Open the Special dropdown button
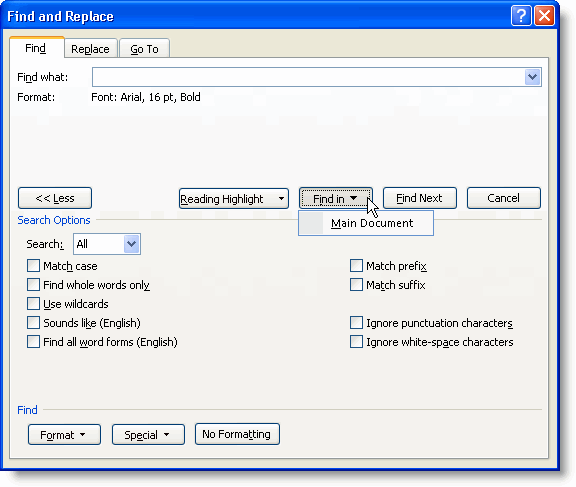 (x=148, y=435)
